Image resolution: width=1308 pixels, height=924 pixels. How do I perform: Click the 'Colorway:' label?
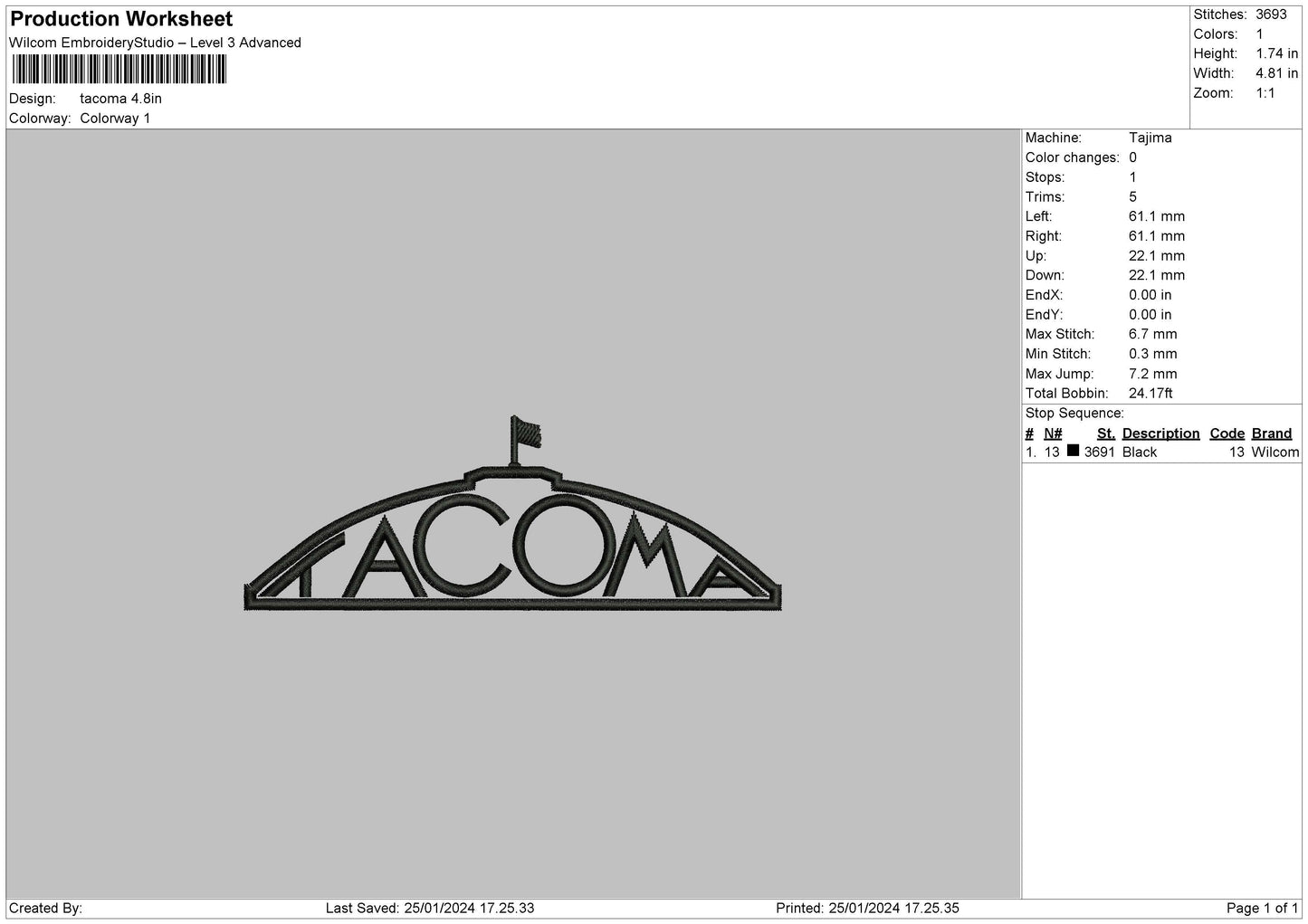coord(40,119)
